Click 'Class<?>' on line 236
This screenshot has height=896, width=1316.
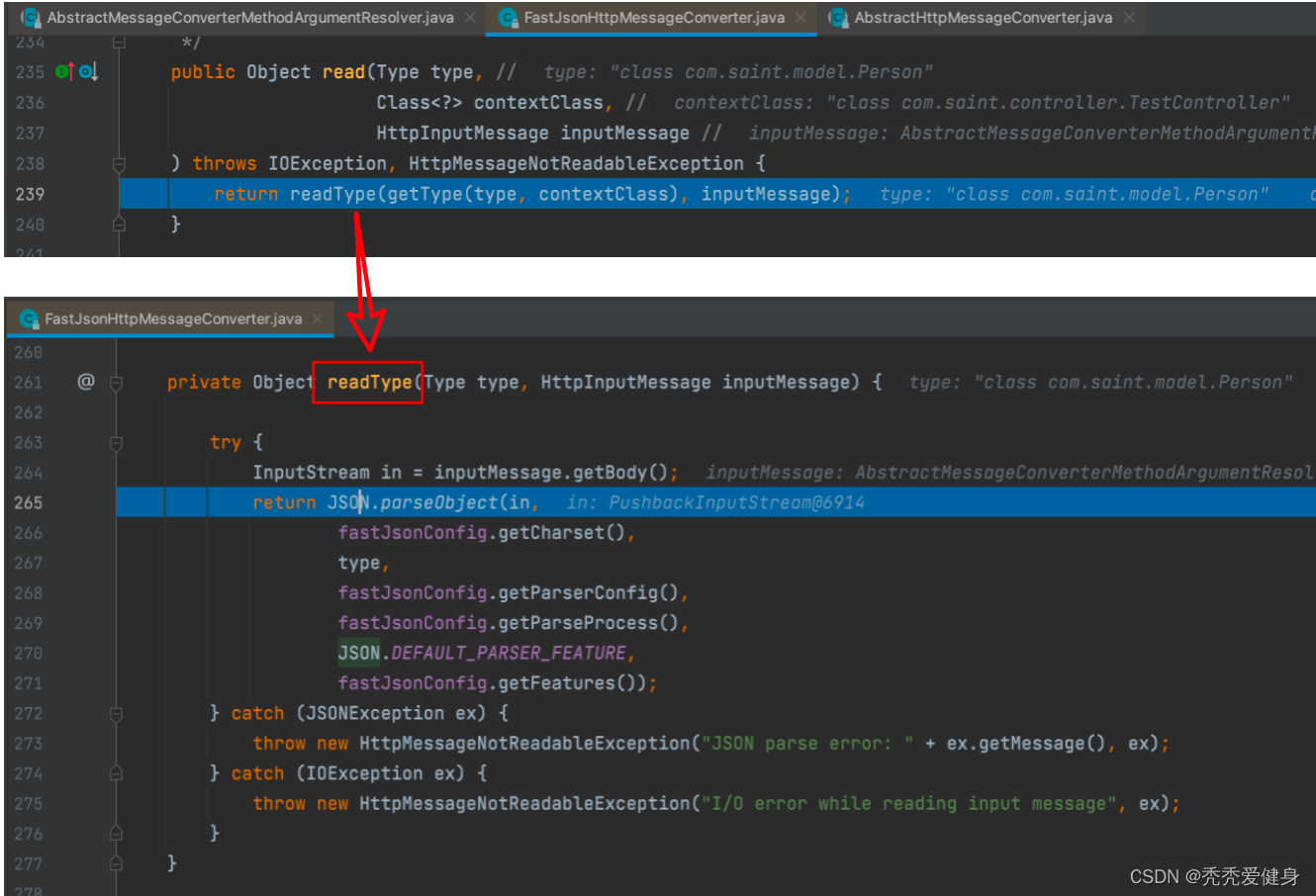[x=419, y=103]
